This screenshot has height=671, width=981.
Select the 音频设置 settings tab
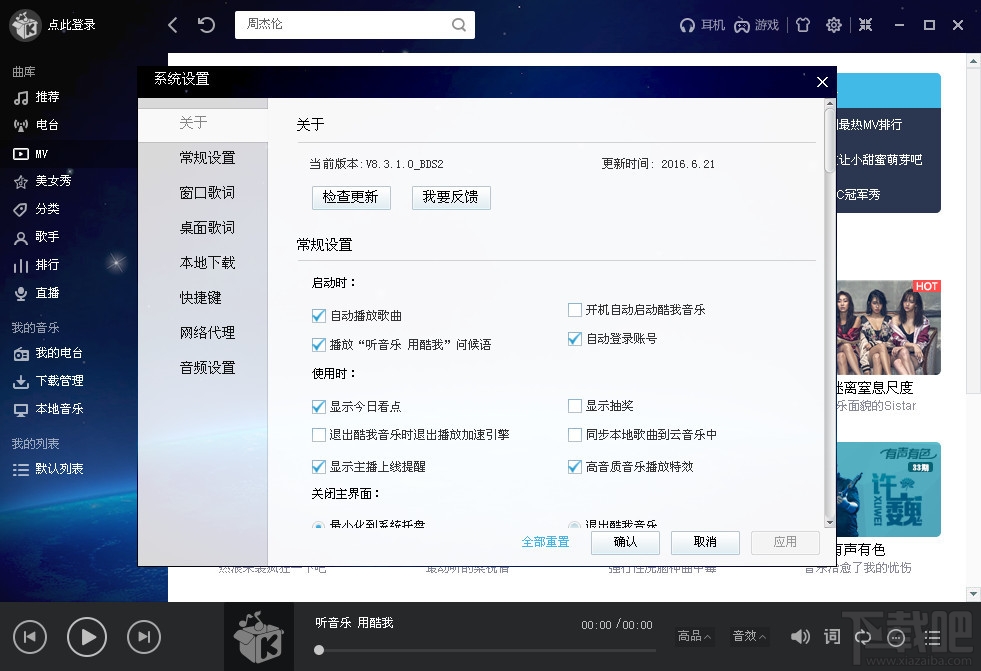click(207, 368)
